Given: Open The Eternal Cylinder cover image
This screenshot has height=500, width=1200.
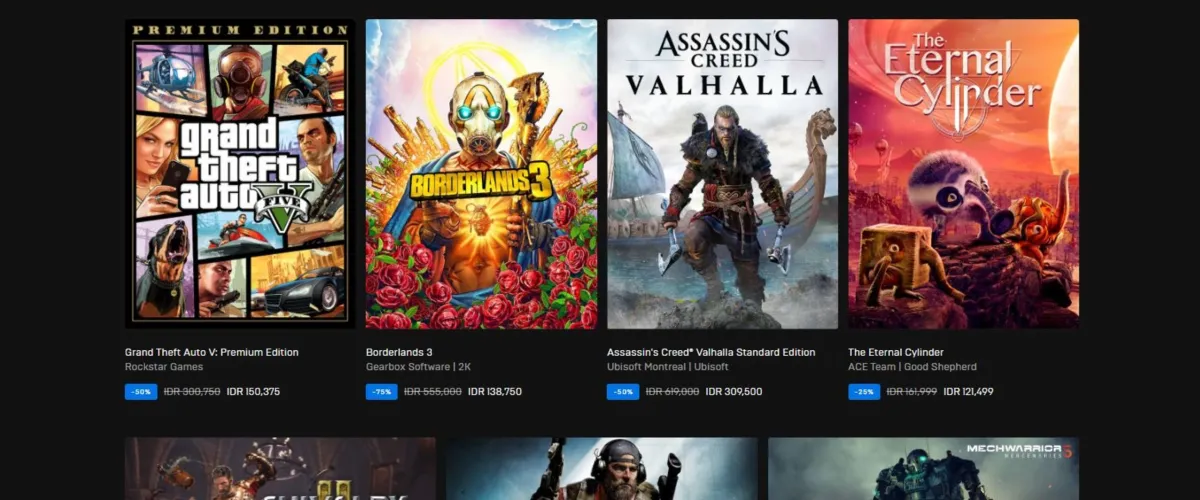Looking at the screenshot, I should tap(963, 174).
